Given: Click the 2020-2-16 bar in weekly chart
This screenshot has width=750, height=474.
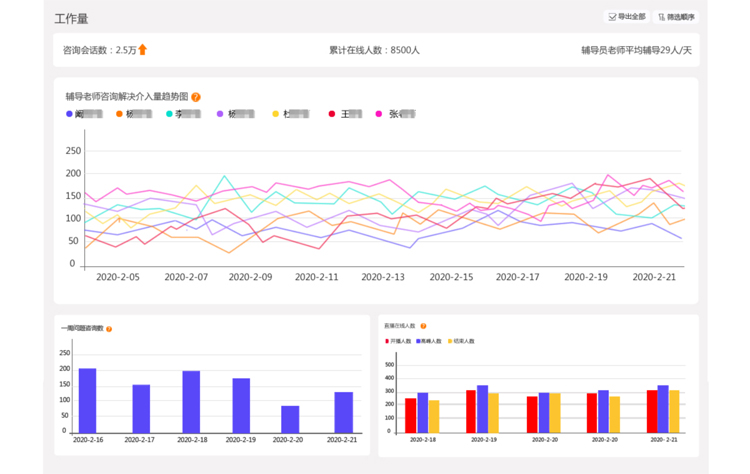Looking at the screenshot, I should pyautogui.click(x=87, y=399).
